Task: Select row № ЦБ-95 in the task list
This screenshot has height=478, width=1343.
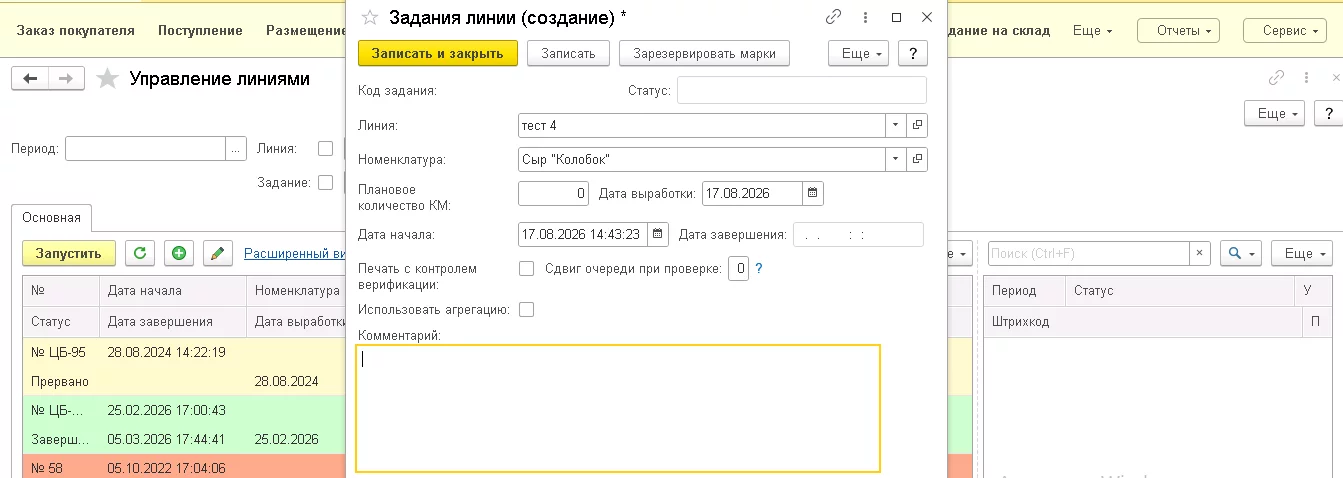Action: click(x=184, y=367)
